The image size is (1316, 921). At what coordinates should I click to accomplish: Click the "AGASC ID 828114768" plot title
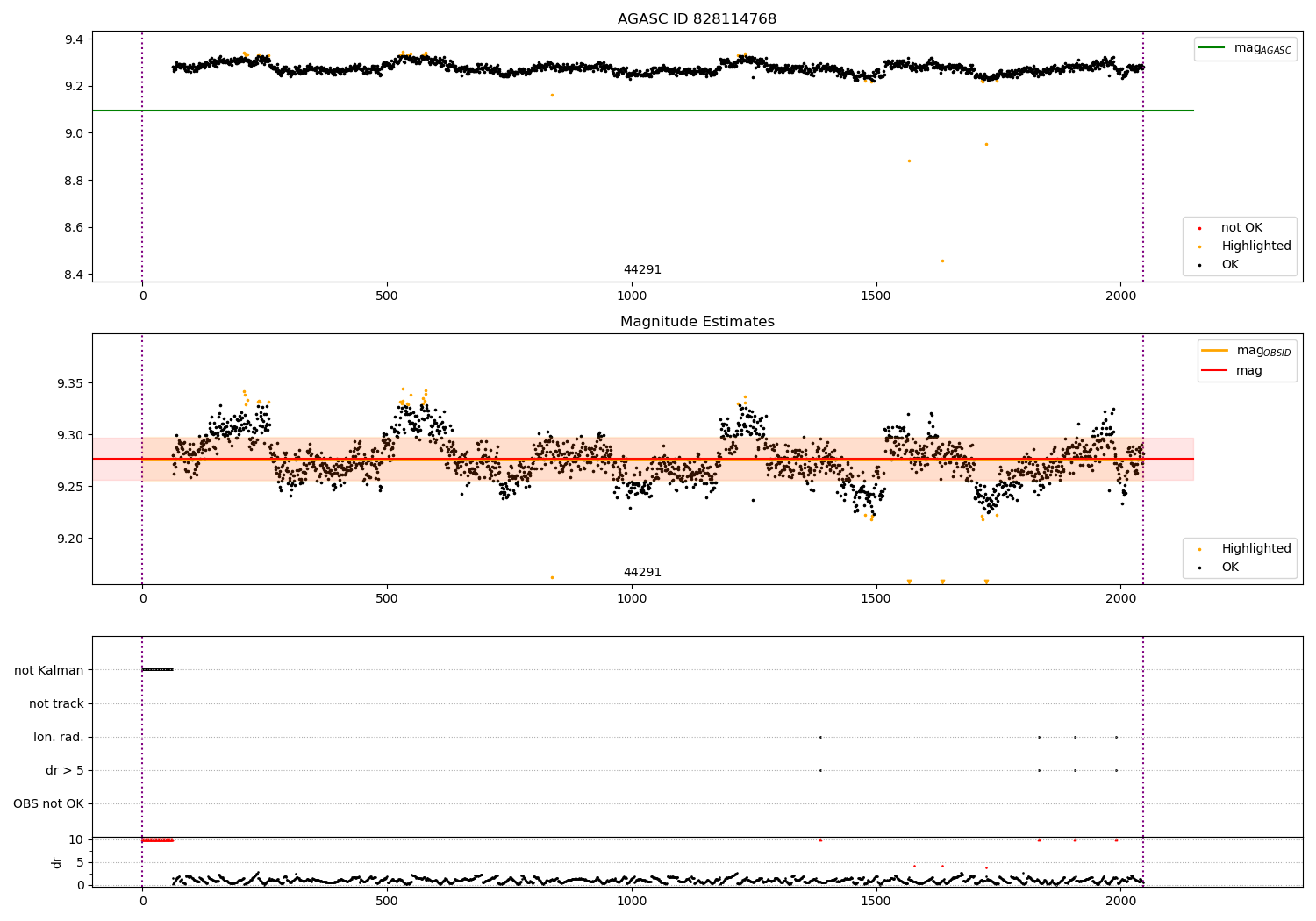coord(697,19)
